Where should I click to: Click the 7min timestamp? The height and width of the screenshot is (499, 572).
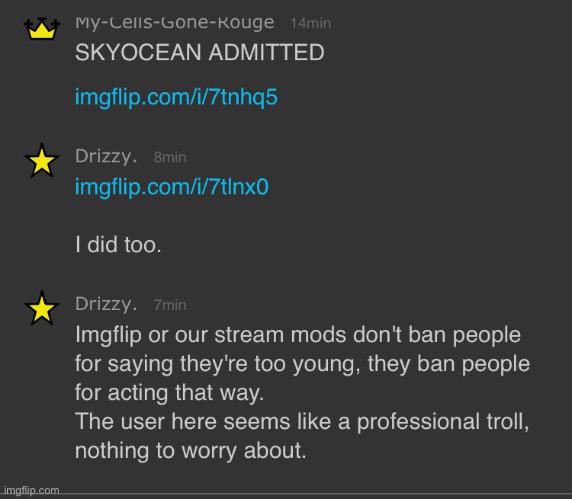pyautogui.click(x=170, y=305)
